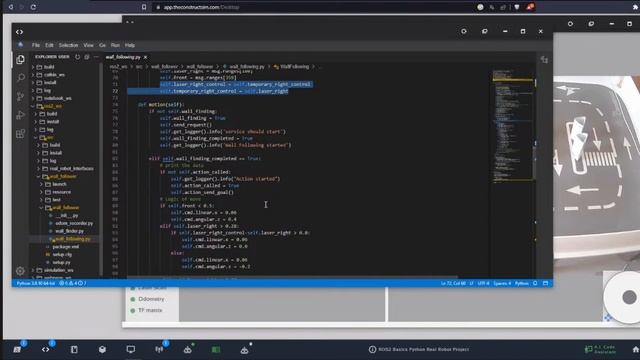This screenshot has width=640, height=360.
Task: Click the Python 3.8.10 interpreter in the status bar
Action: pyautogui.click(x=36, y=283)
